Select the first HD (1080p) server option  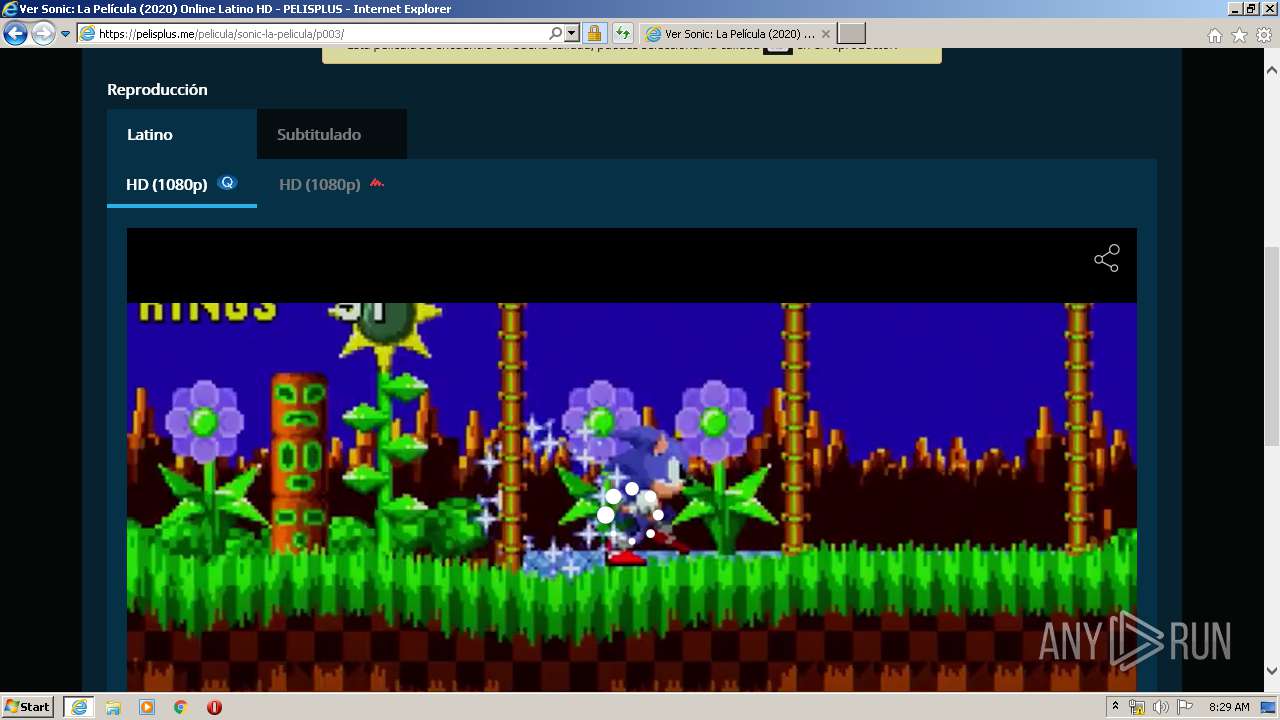tap(181, 184)
